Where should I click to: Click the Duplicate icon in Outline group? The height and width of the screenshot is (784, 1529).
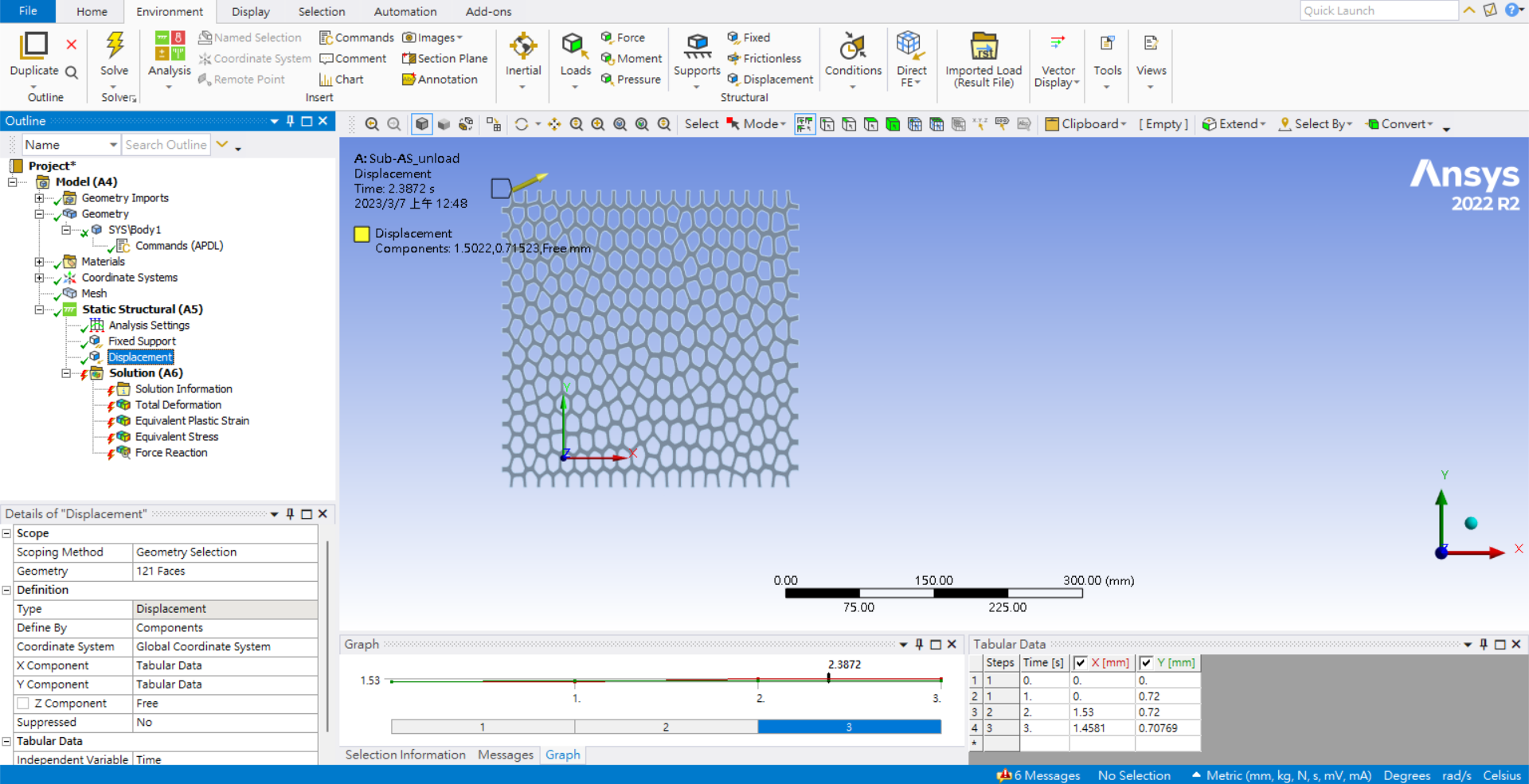pos(34,46)
